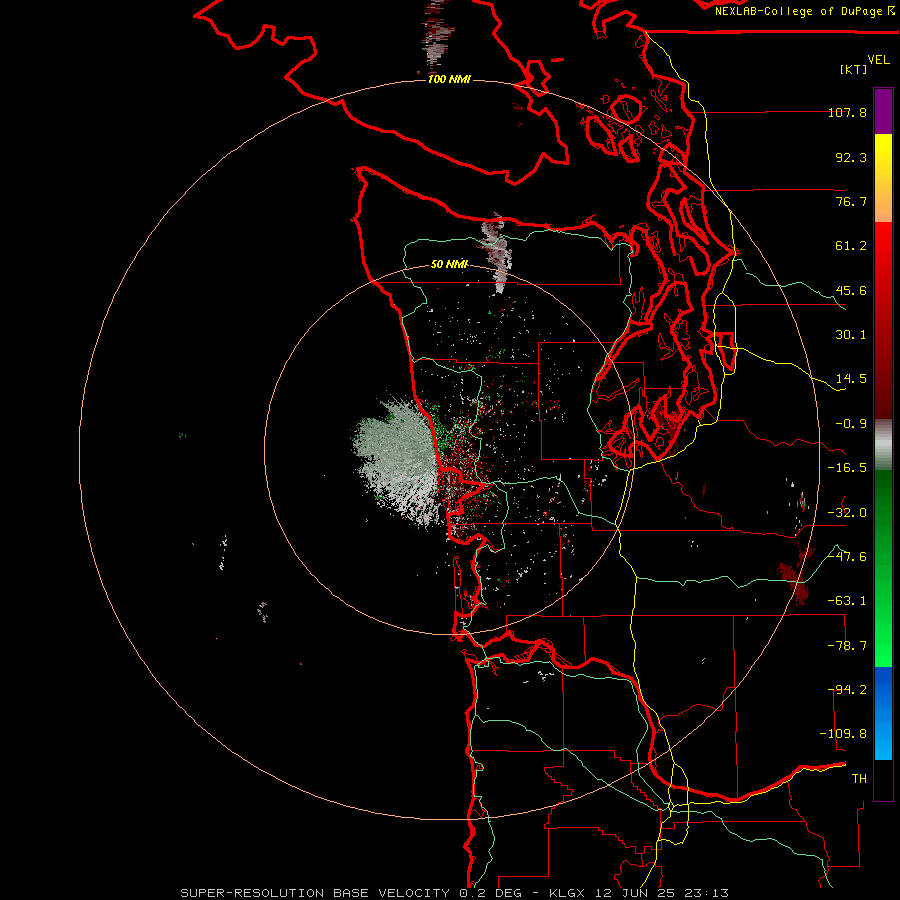Click the VEL legend title

pyautogui.click(x=878, y=60)
